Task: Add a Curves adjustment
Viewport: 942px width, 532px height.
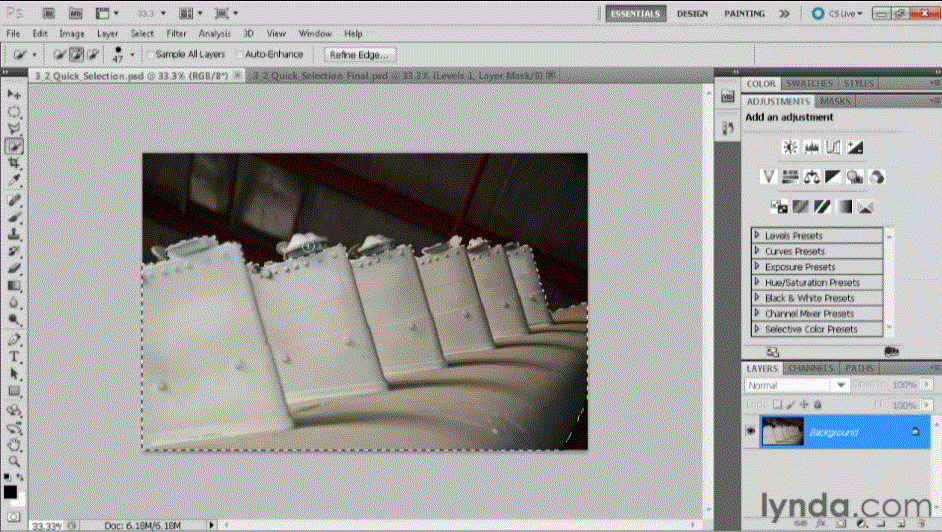Action: [833, 147]
